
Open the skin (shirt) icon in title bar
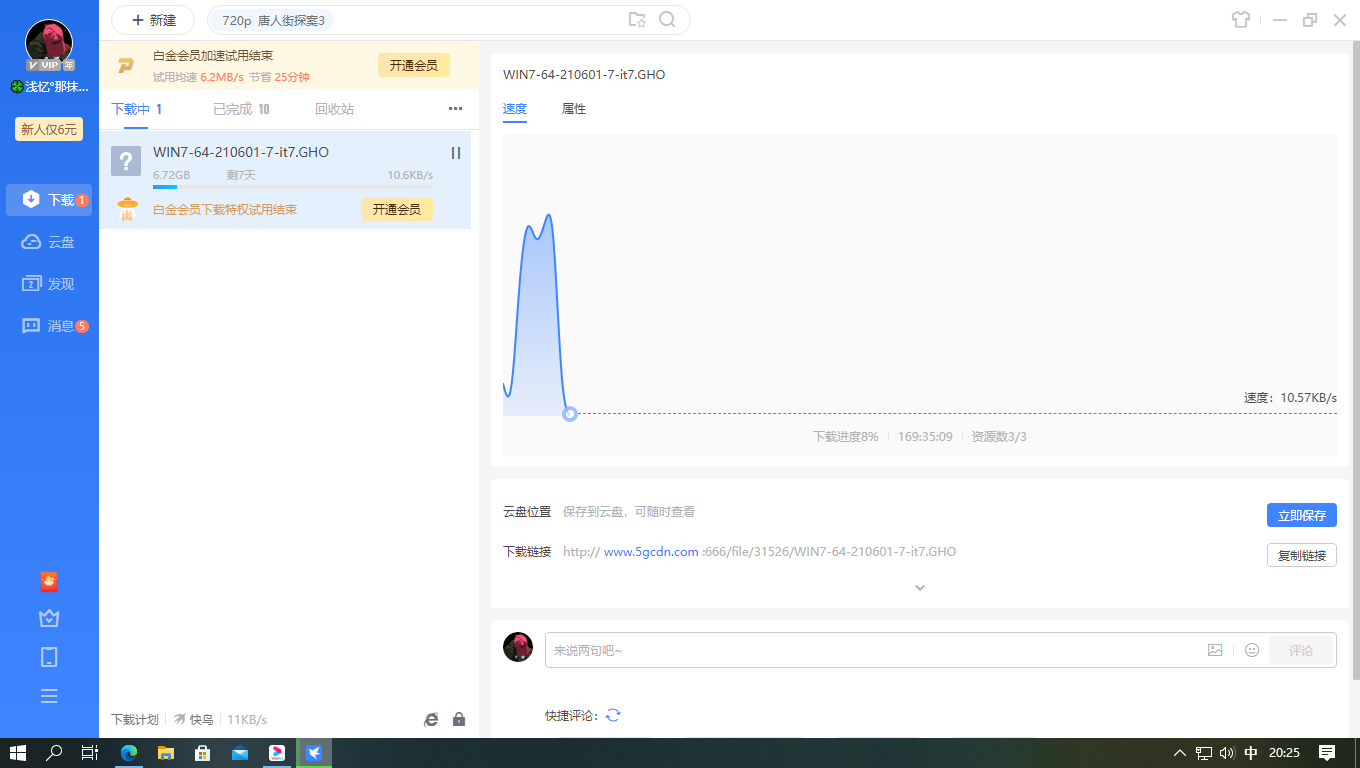pyautogui.click(x=1241, y=20)
